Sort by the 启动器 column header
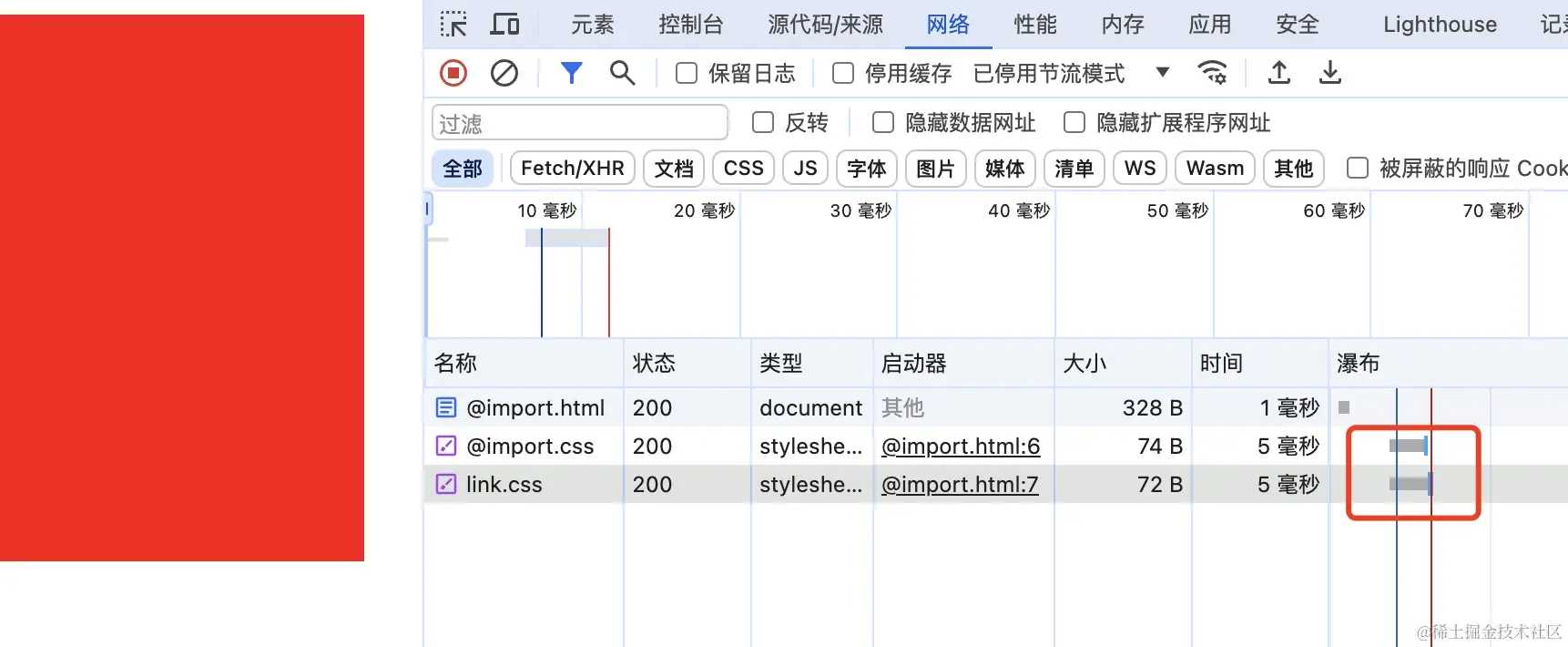 (963, 363)
